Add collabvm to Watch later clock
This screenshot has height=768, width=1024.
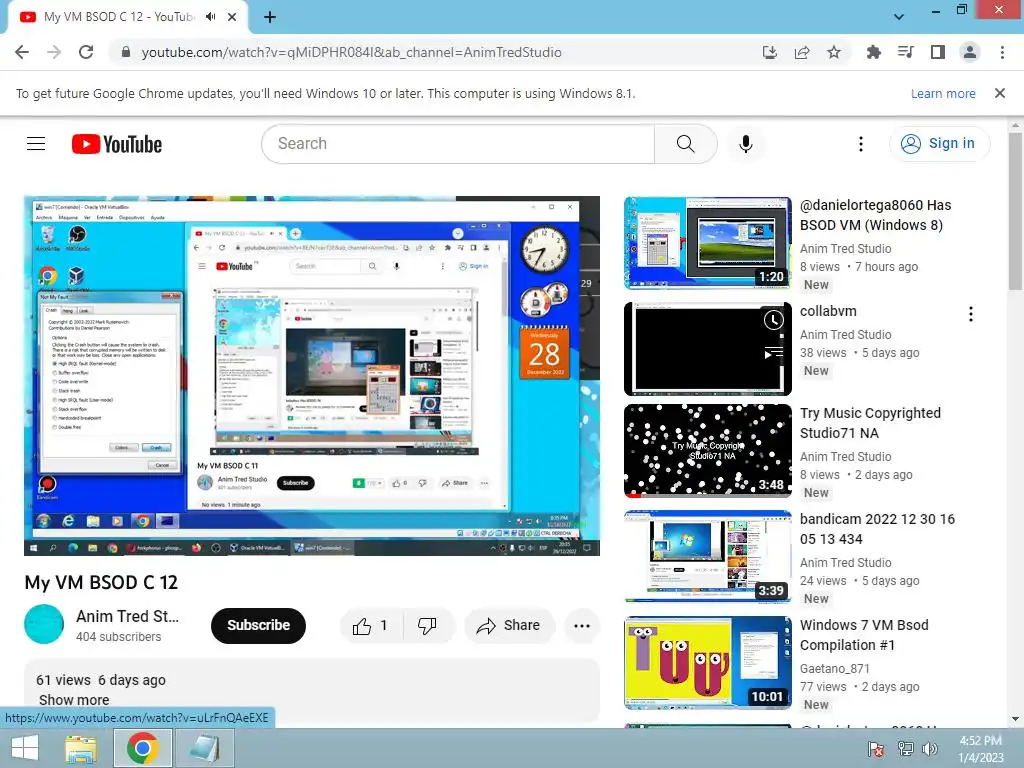(774, 320)
